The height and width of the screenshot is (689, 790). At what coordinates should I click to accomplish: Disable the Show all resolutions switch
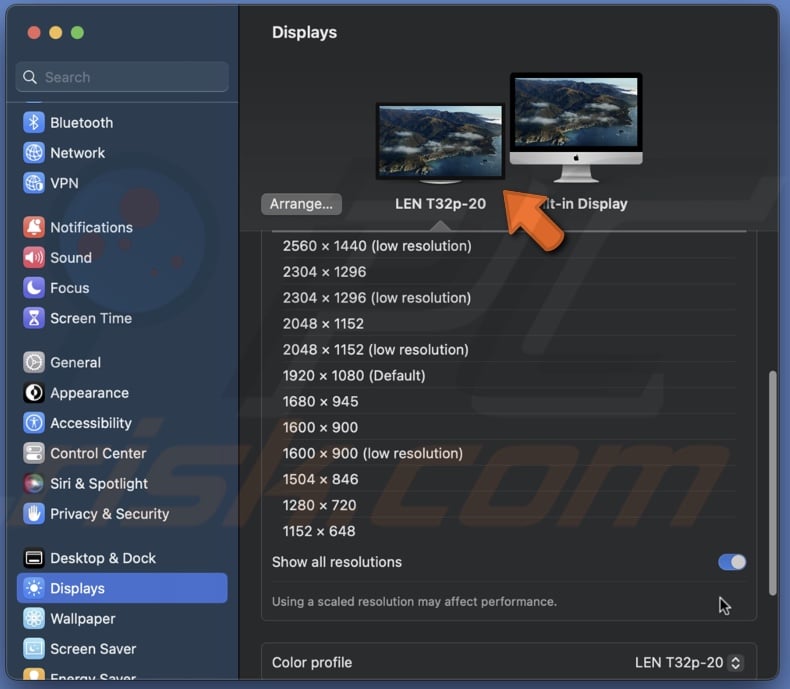point(732,562)
